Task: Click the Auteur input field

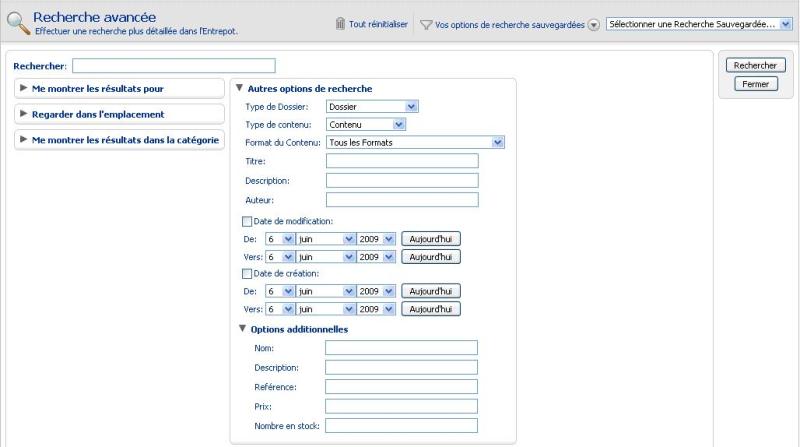Action: click(x=402, y=199)
